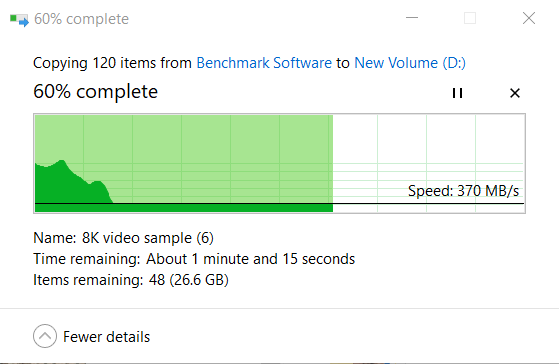This screenshot has width=559, height=364.
Task: Click the large 60% complete heading
Action: [96, 92]
